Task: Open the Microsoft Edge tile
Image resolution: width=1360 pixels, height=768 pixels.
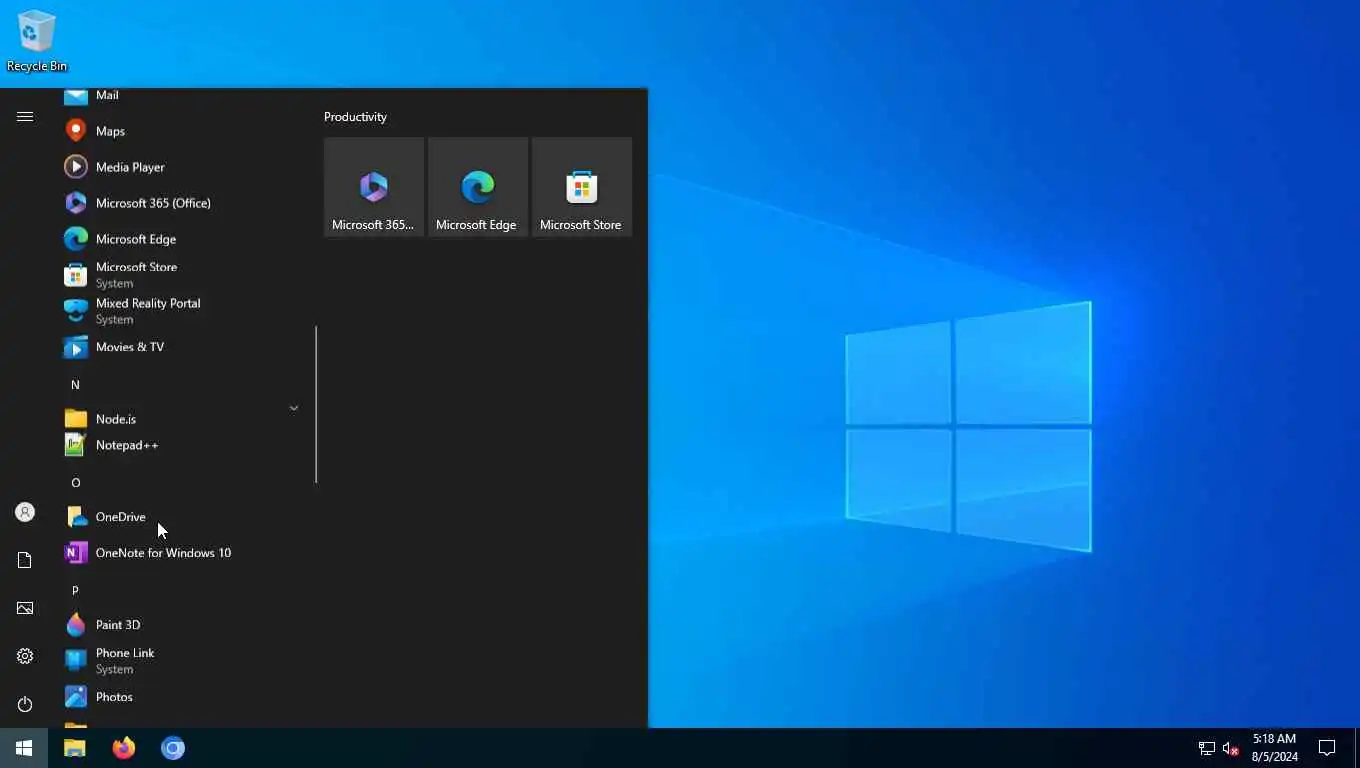Action: pos(478,187)
